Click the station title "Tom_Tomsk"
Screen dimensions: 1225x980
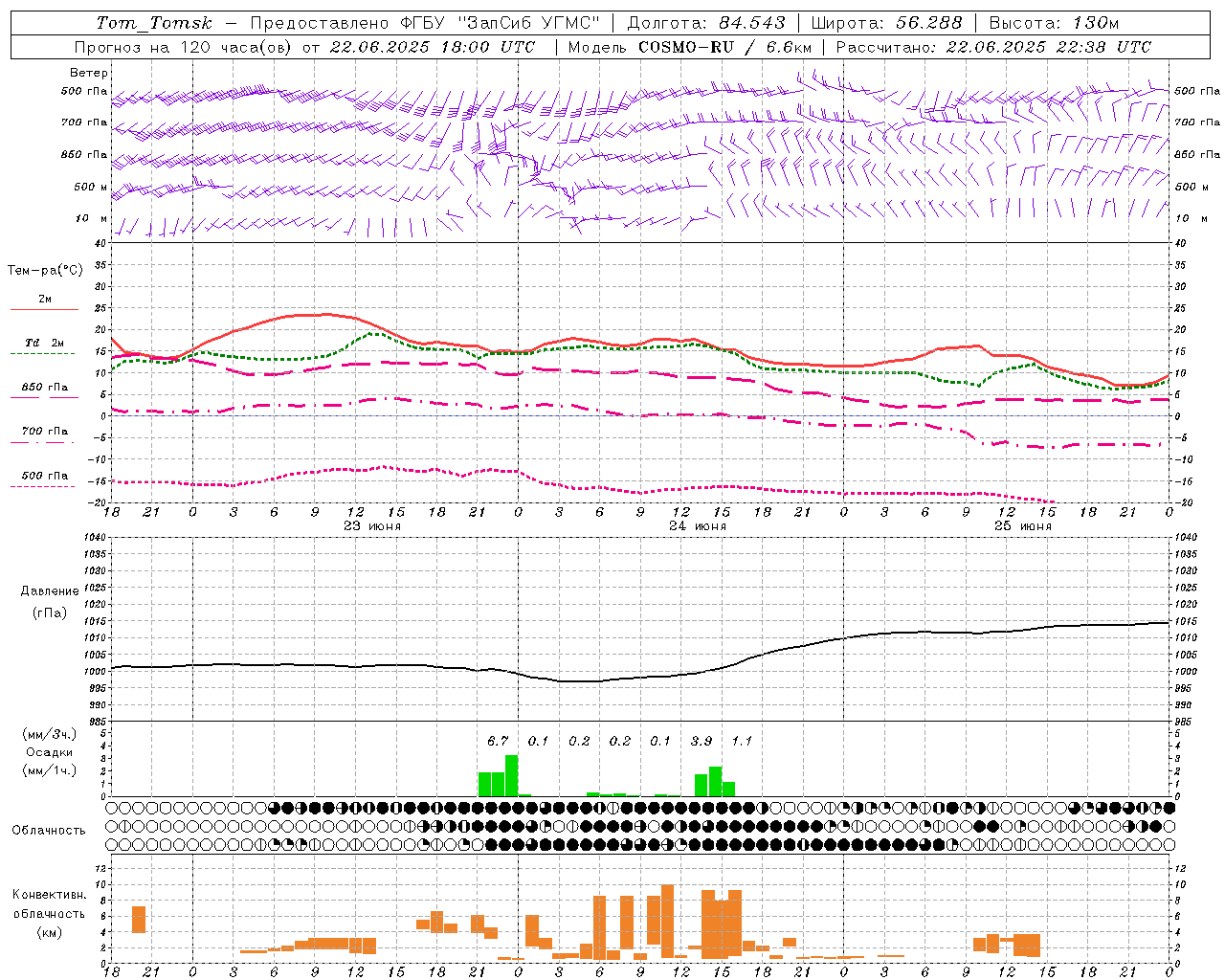coord(154,23)
